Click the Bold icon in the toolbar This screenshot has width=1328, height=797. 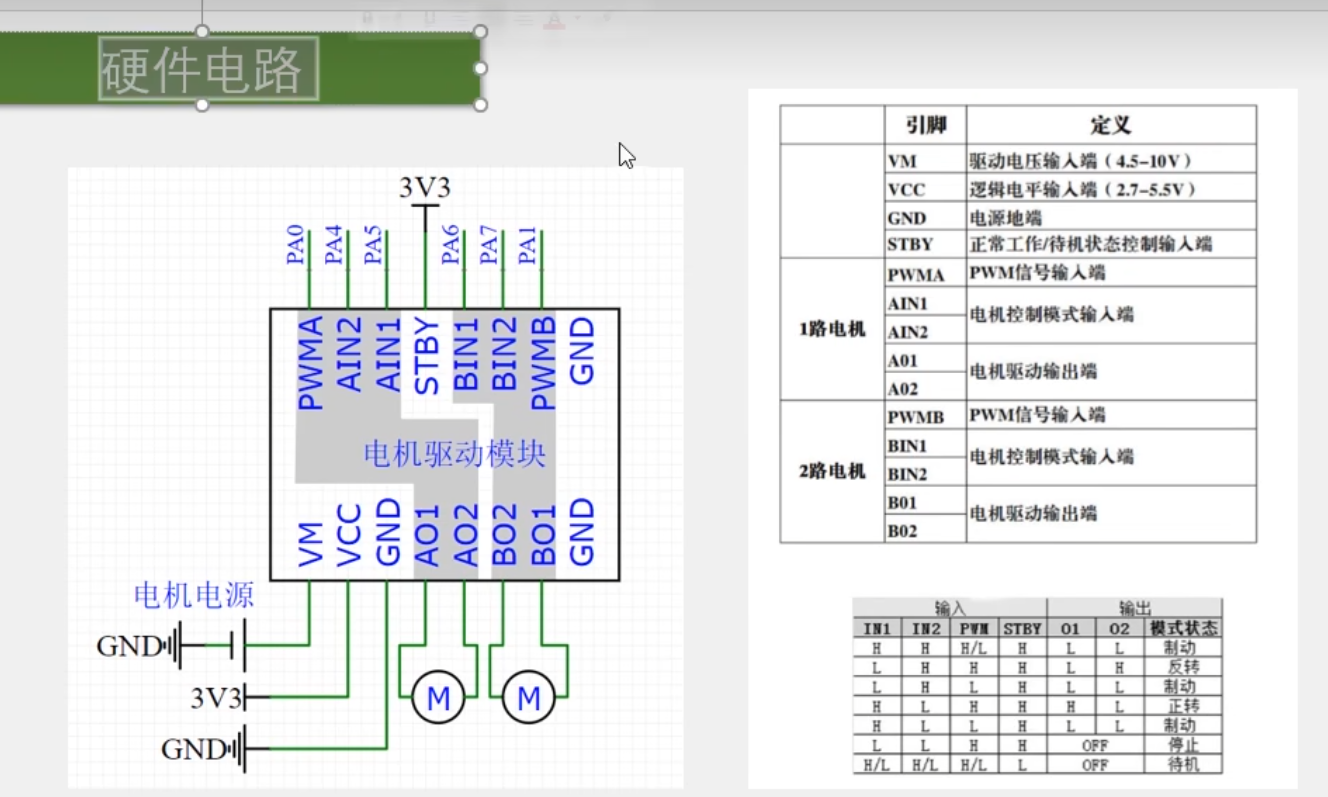(369, 17)
